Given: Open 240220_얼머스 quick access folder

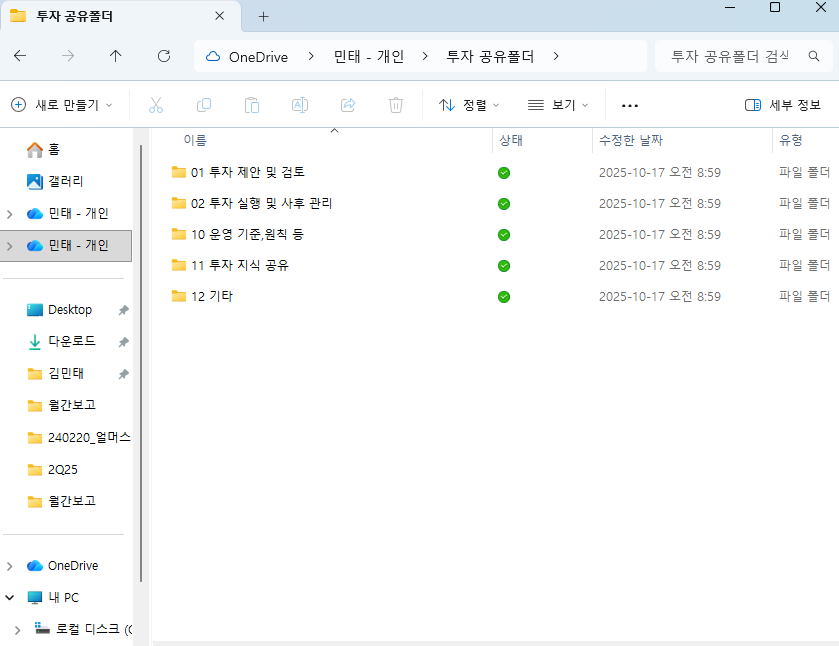Looking at the screenshot, I should pyautogui.click(x=79, y=438).
